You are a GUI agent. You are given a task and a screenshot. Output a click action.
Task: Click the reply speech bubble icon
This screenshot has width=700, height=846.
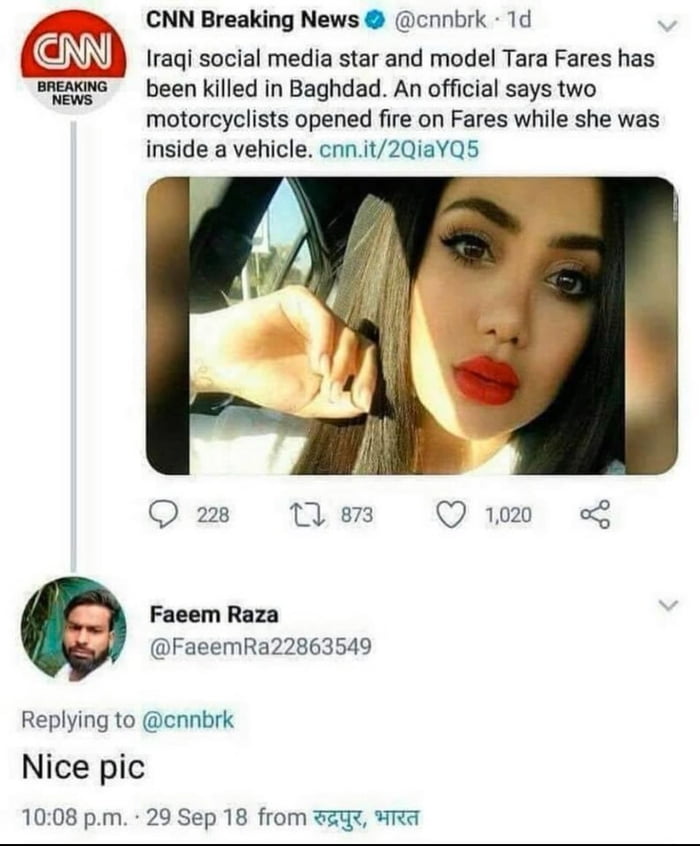pos(163,514)
